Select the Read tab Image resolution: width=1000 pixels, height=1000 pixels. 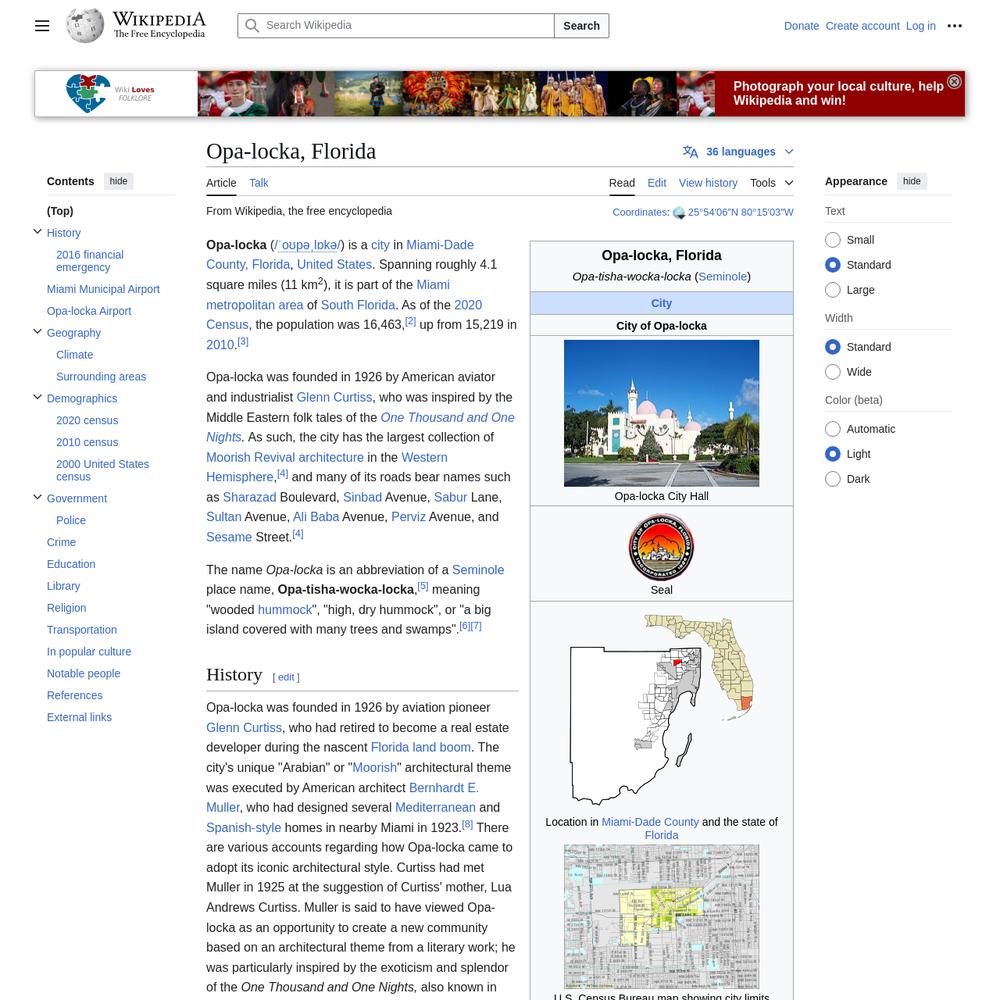click(x=621, y=183)
